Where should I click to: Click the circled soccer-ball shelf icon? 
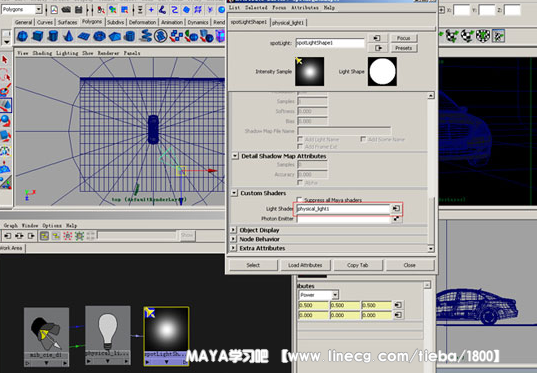tap(161, 36)
